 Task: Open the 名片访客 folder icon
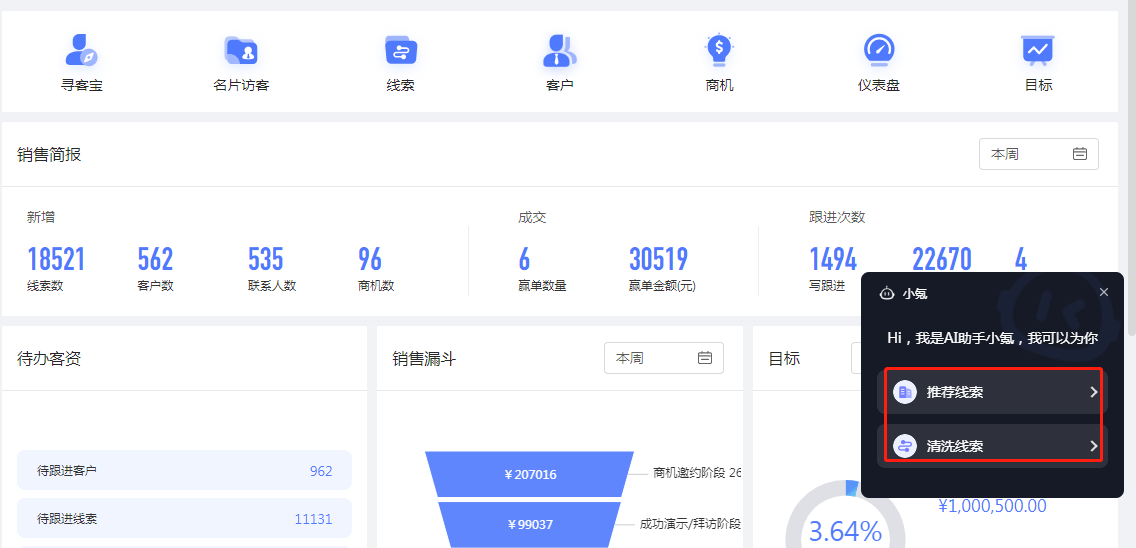tap(241, 51)
